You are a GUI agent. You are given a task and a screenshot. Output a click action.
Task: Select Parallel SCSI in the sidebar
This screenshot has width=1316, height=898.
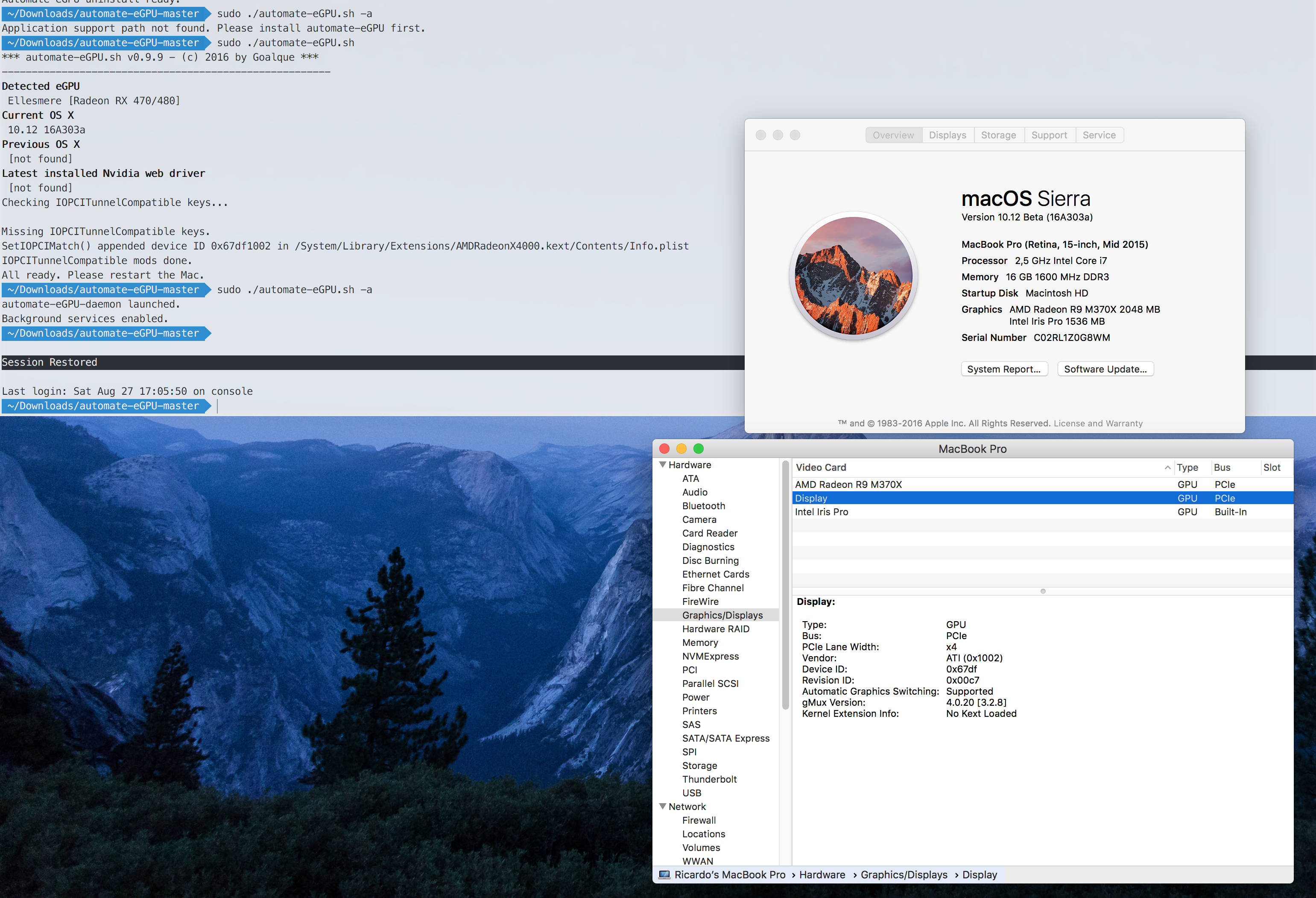click(710, 683)
